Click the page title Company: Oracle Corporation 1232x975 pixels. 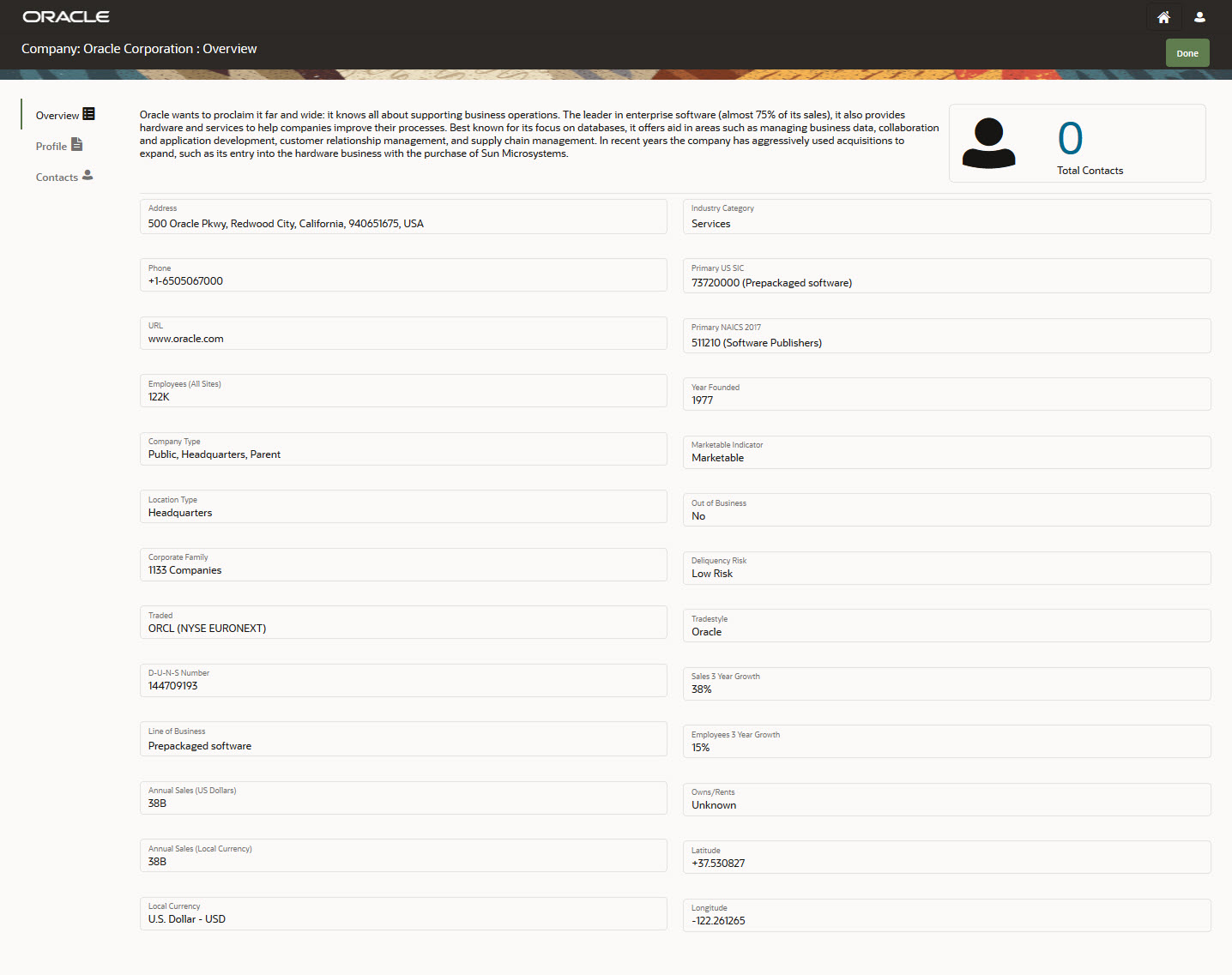click(x=139, y=49)
